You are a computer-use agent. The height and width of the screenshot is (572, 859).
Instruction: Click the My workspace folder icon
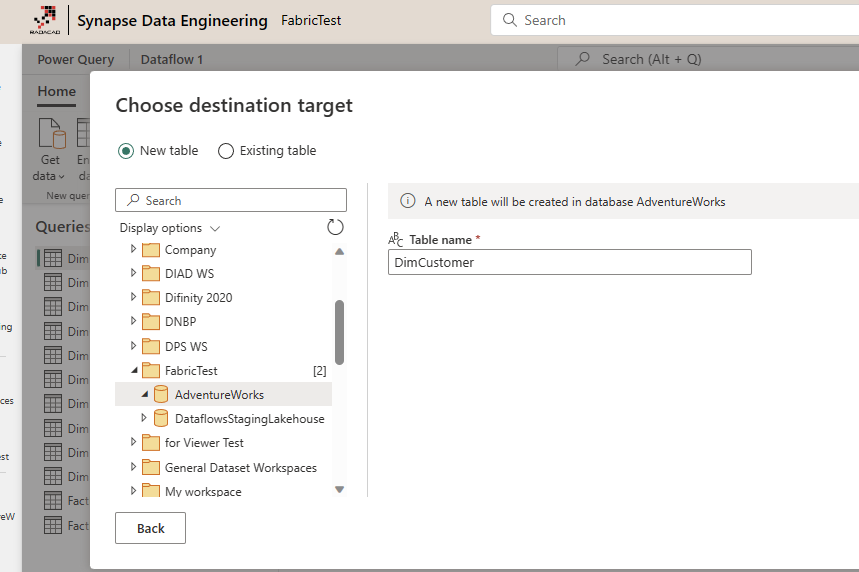coord(150,491)
